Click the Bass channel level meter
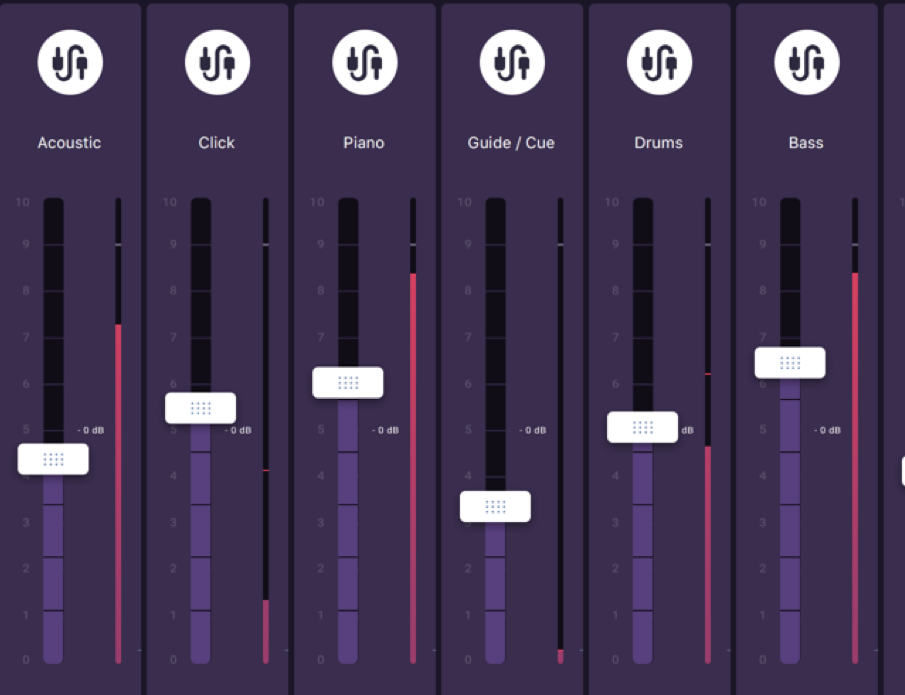The height and width of the screenshot is (695, 905). (x=855, y=431)
